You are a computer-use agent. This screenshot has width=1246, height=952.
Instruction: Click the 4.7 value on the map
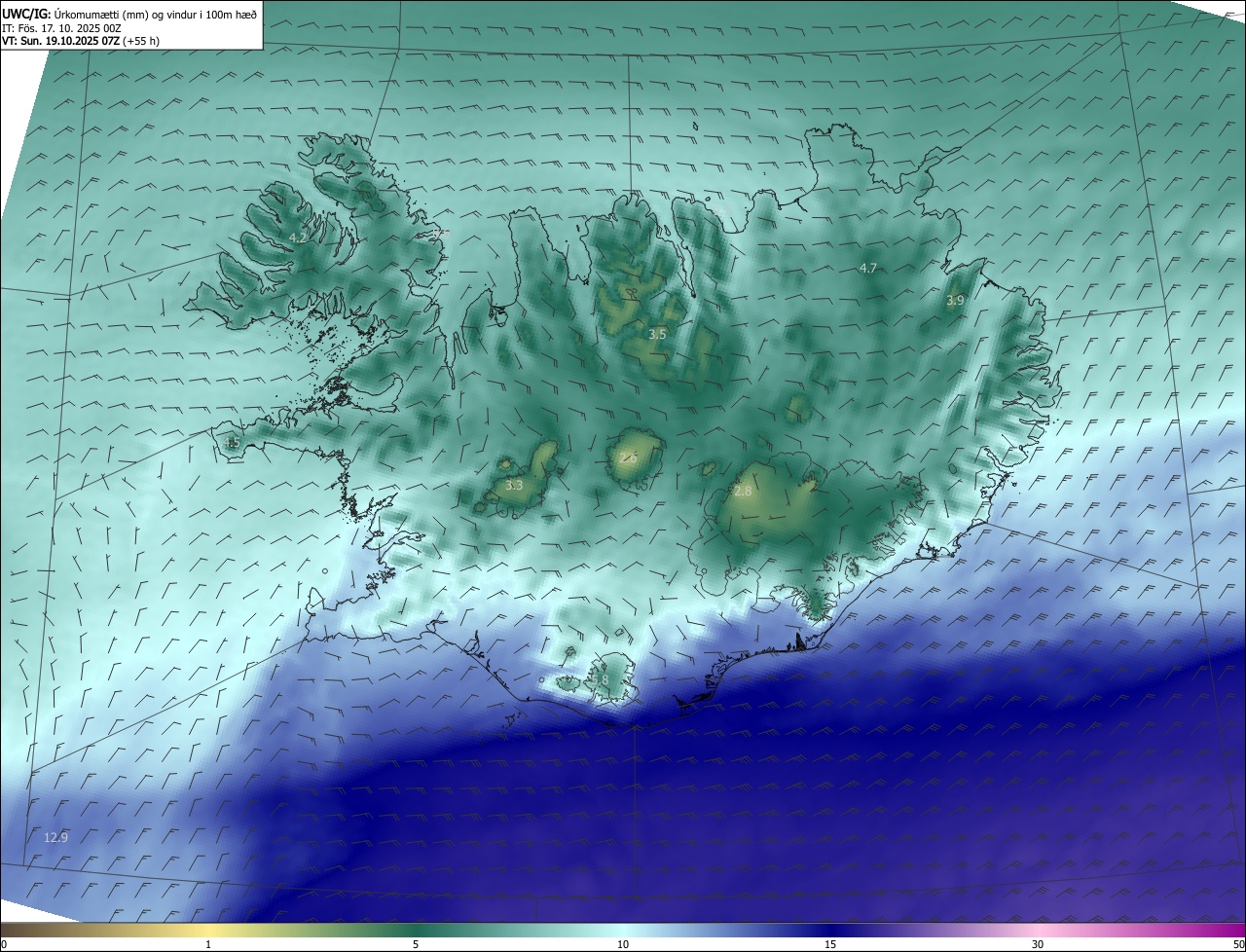pyautogui.click(x=868, y=268)
